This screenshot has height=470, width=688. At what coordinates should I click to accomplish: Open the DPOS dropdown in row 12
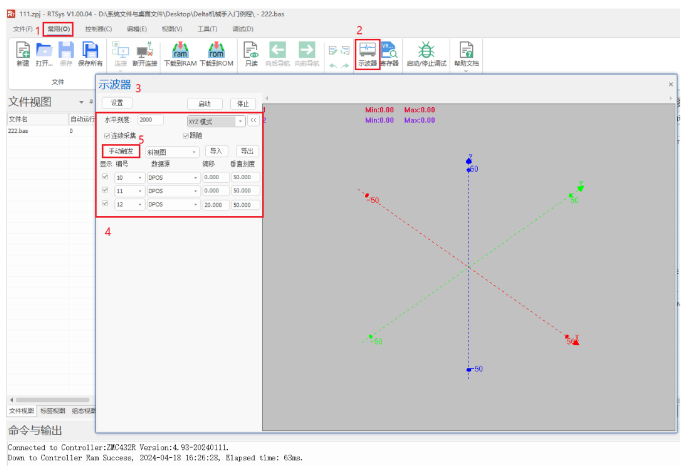point(173,205)
